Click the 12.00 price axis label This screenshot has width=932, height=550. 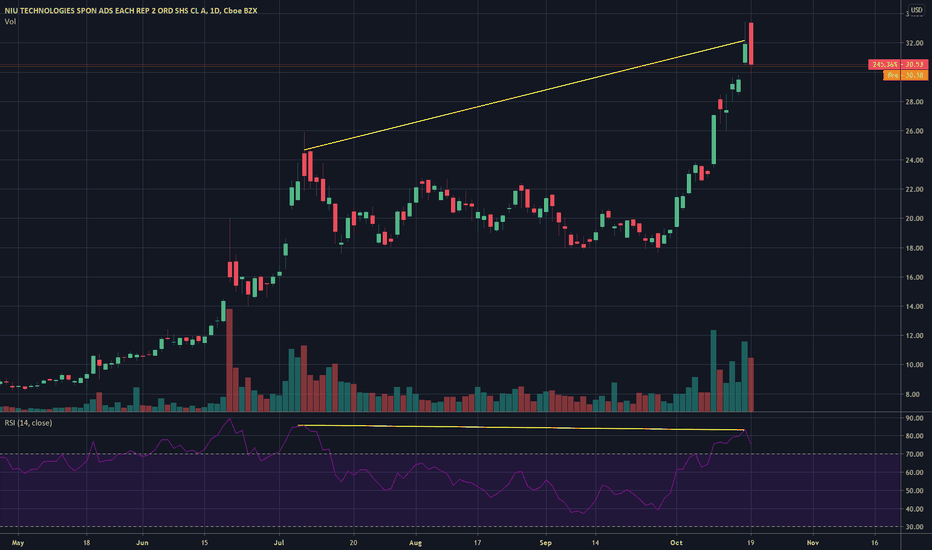click(914, 336)
